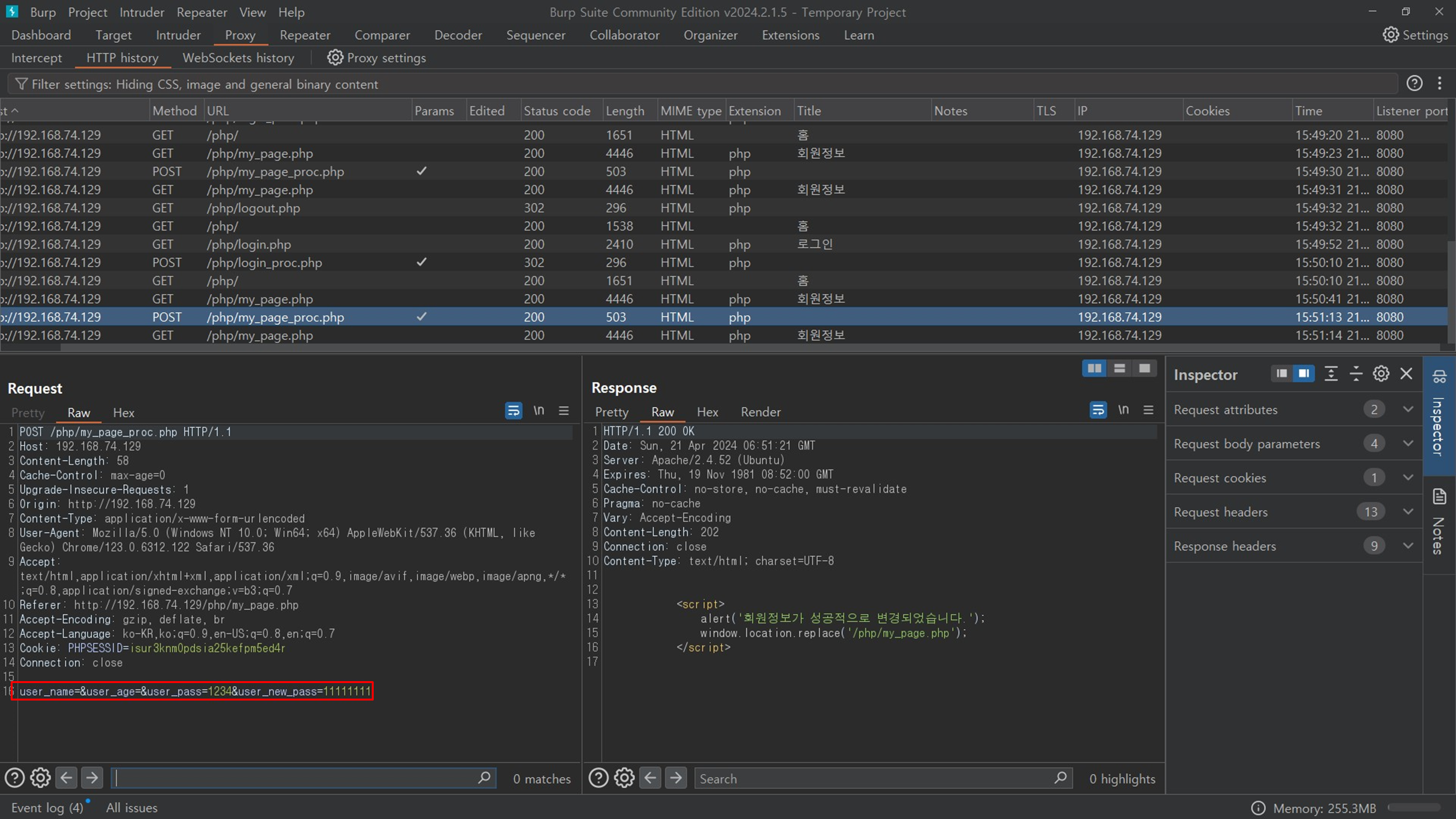1456x819 pixels.
Task: Open the Decoder tool tab
Action: click(x=458, y=35)
